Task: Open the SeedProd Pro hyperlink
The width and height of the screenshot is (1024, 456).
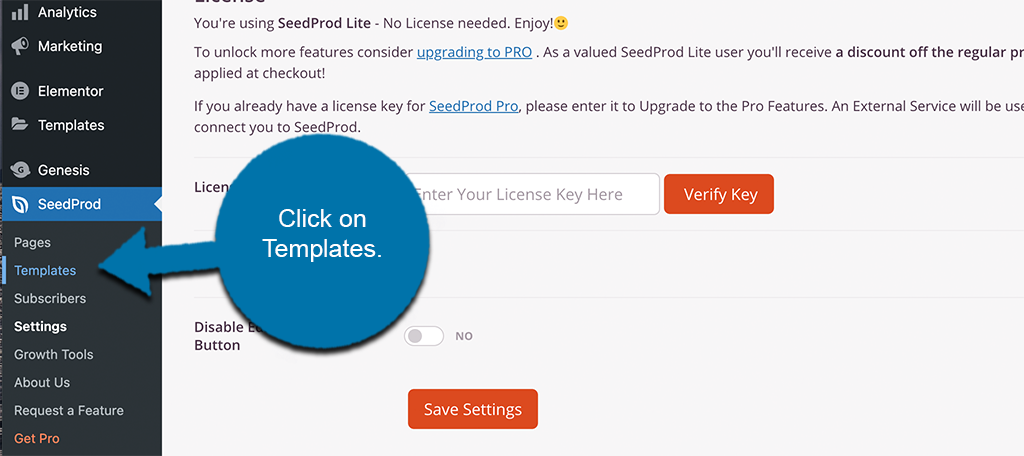Action: pyautogui.click(x=474, y=106)
